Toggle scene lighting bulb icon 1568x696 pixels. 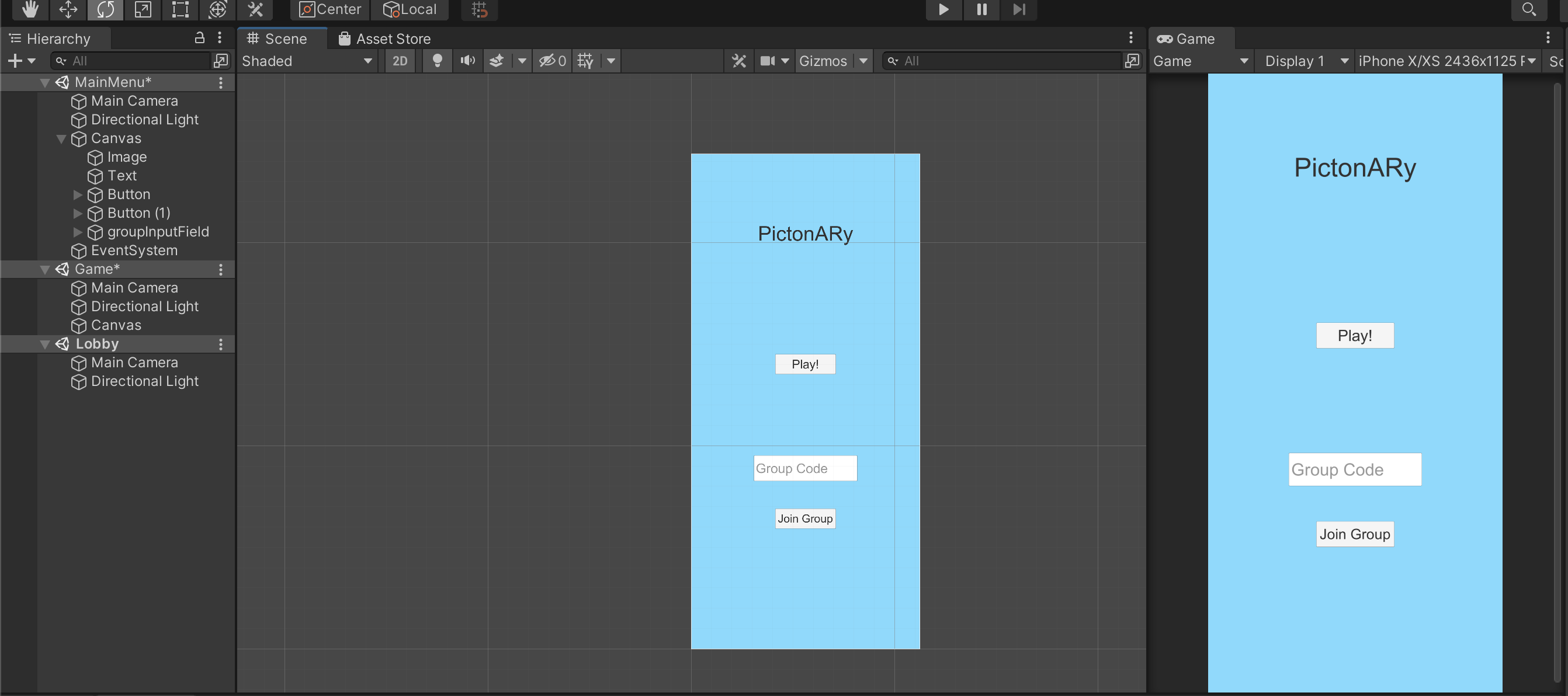point(436,61)
